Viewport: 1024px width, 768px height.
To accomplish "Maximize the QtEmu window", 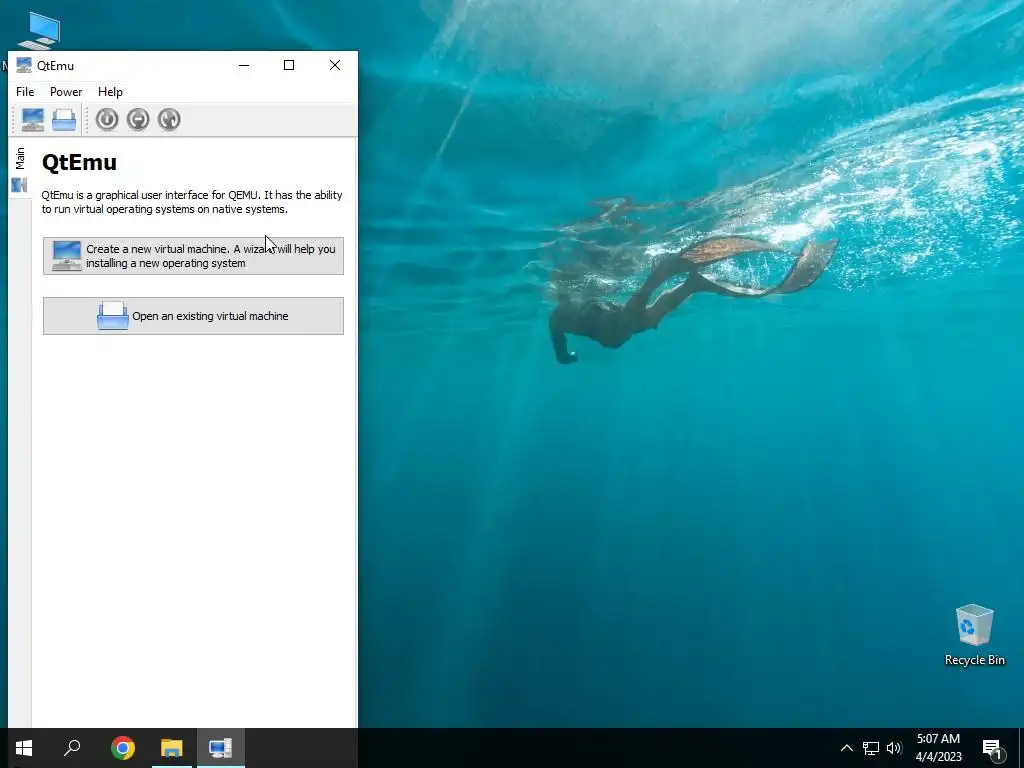I will click(x=289, y=65).
